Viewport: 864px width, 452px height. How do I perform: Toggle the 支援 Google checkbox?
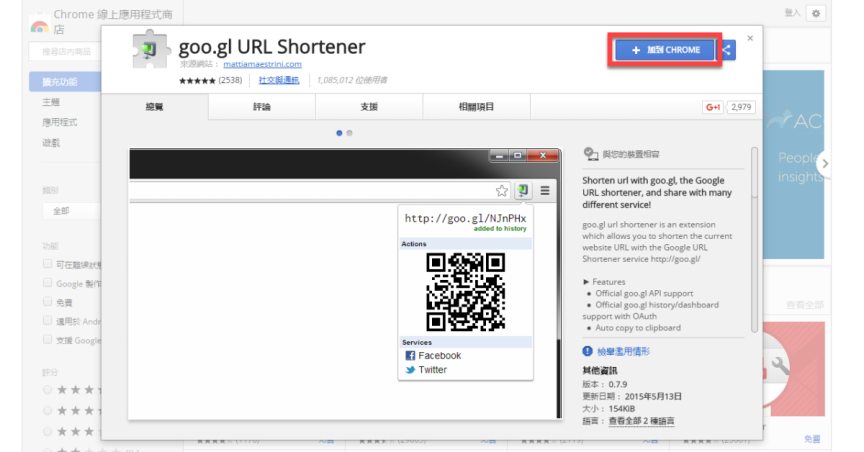point(47,339)
